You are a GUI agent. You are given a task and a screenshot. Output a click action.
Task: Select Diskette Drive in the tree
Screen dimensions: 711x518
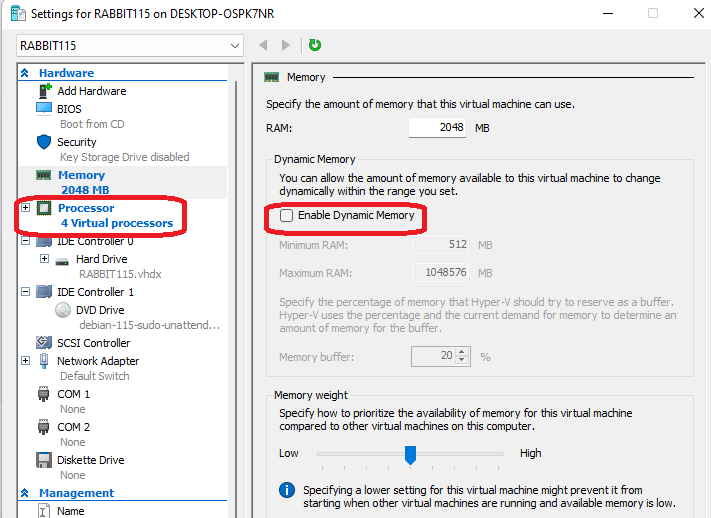coord(90,460)
